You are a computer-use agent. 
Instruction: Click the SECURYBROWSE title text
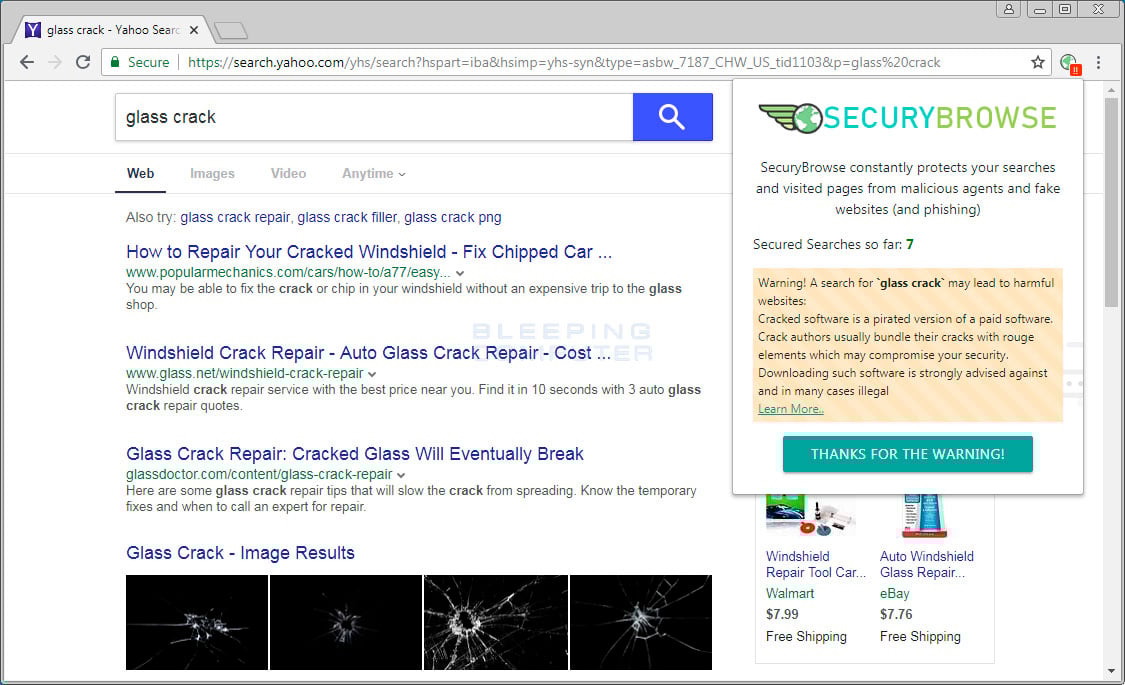(940, 118)
